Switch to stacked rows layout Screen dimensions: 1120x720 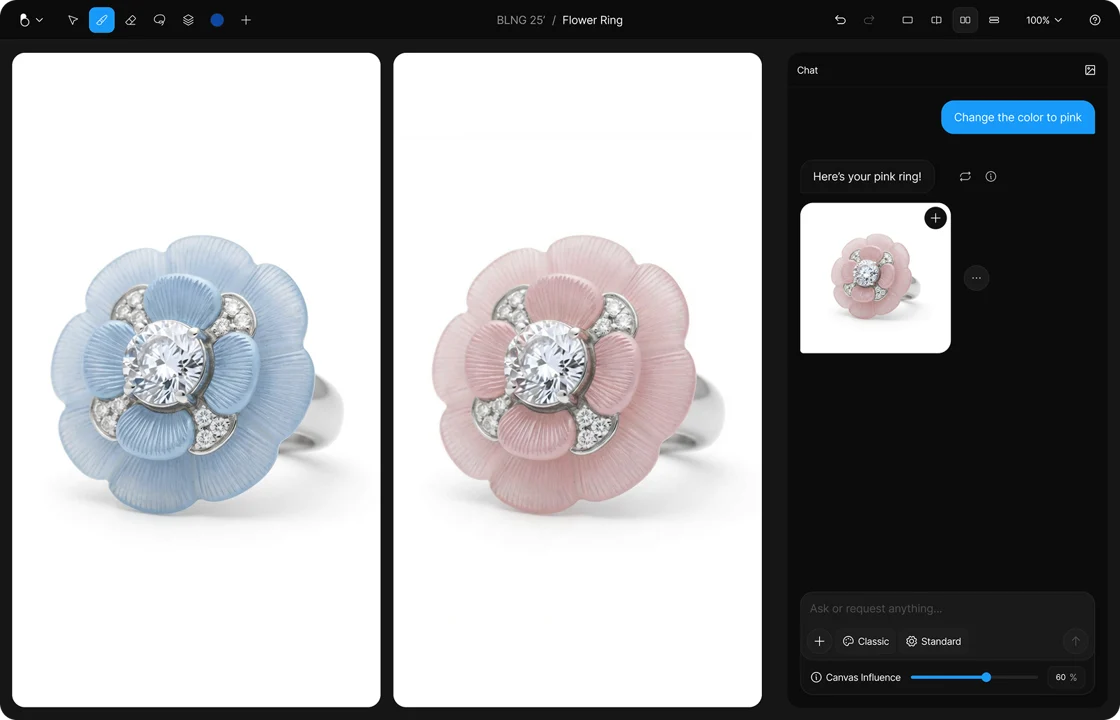994,20
